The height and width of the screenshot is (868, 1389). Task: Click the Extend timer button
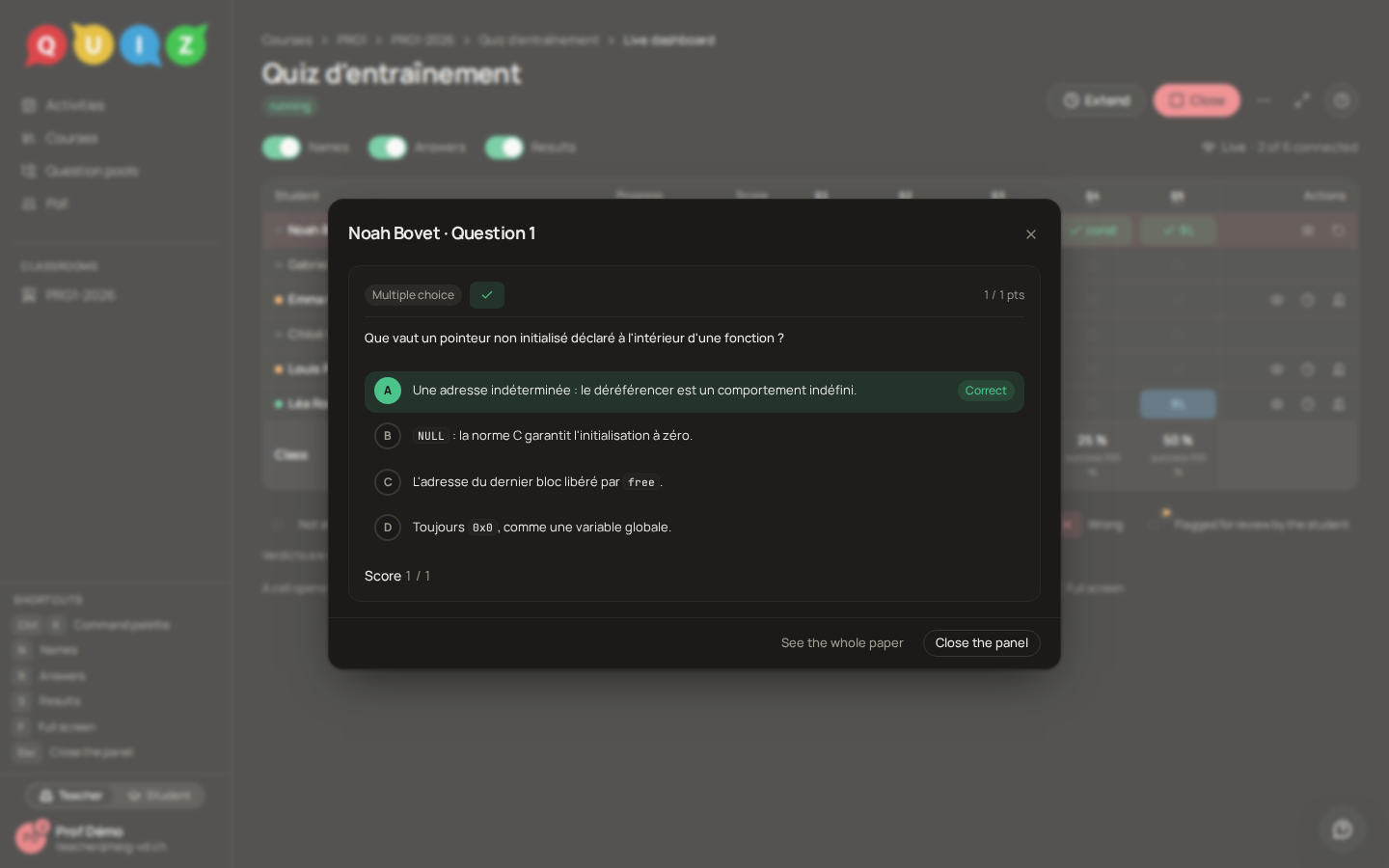pos(1097,100)
